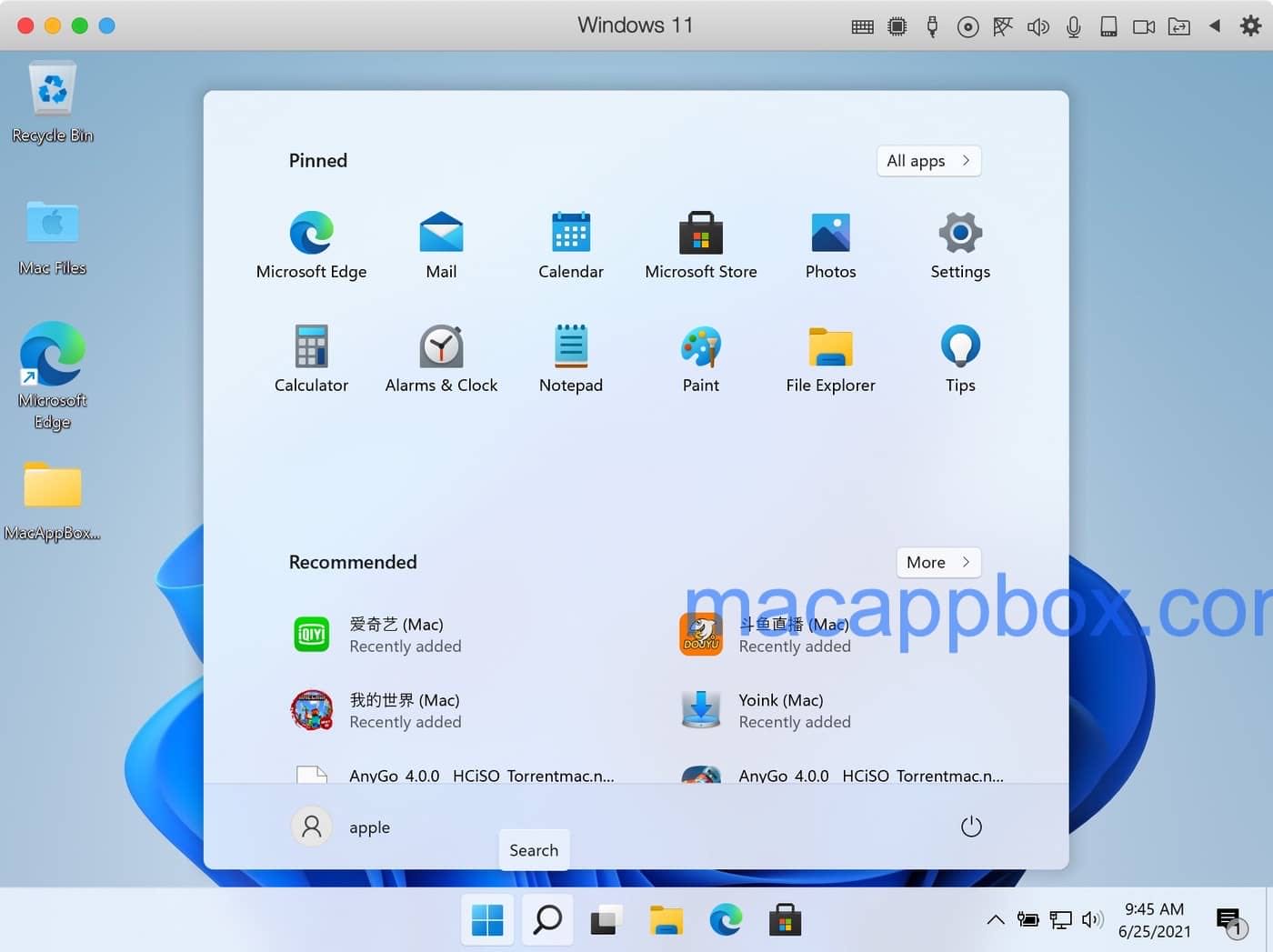Open Search from the taskbar
The width and height of the screenshot is (1273, 952).
click(x=547, y=920)
